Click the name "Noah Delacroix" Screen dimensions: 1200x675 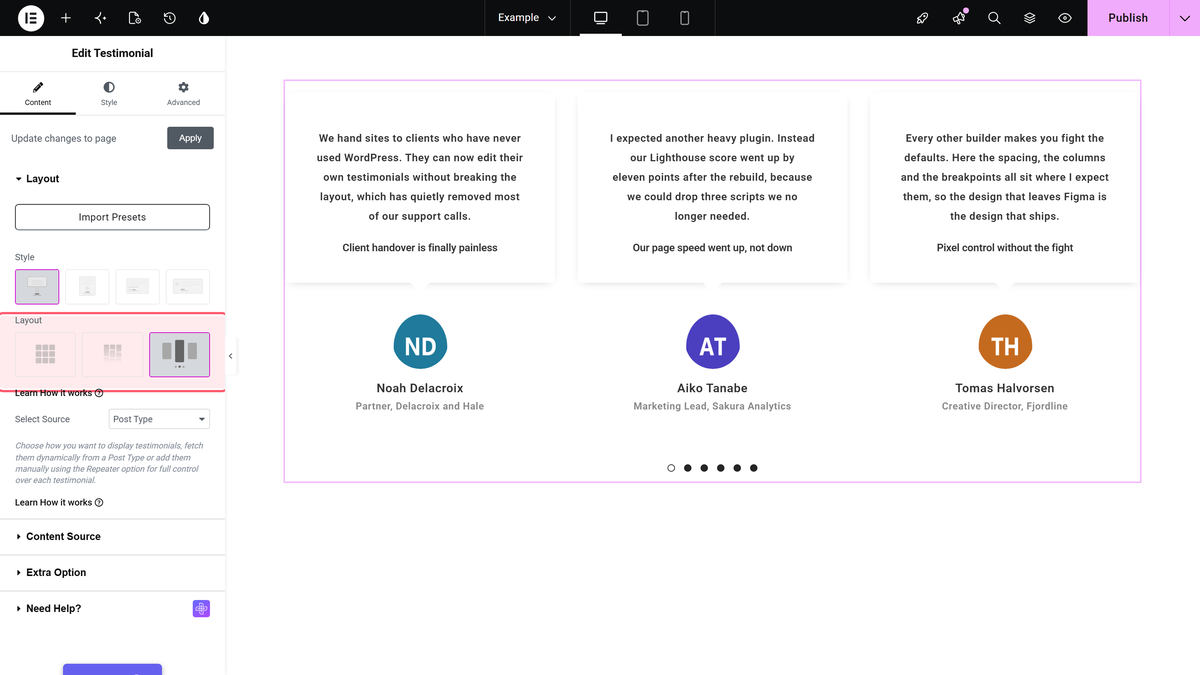coord(420,388)
